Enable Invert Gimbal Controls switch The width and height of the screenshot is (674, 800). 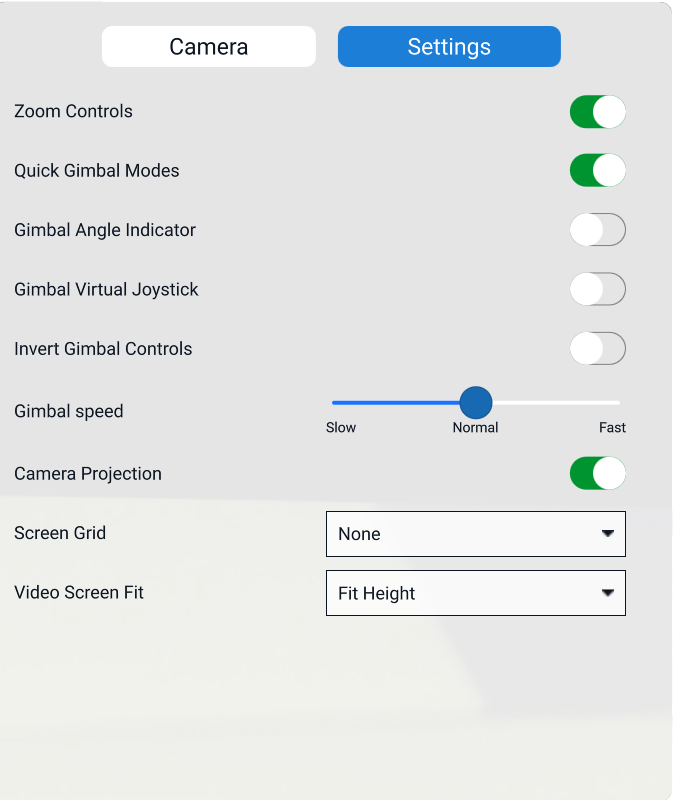point(598,349)
